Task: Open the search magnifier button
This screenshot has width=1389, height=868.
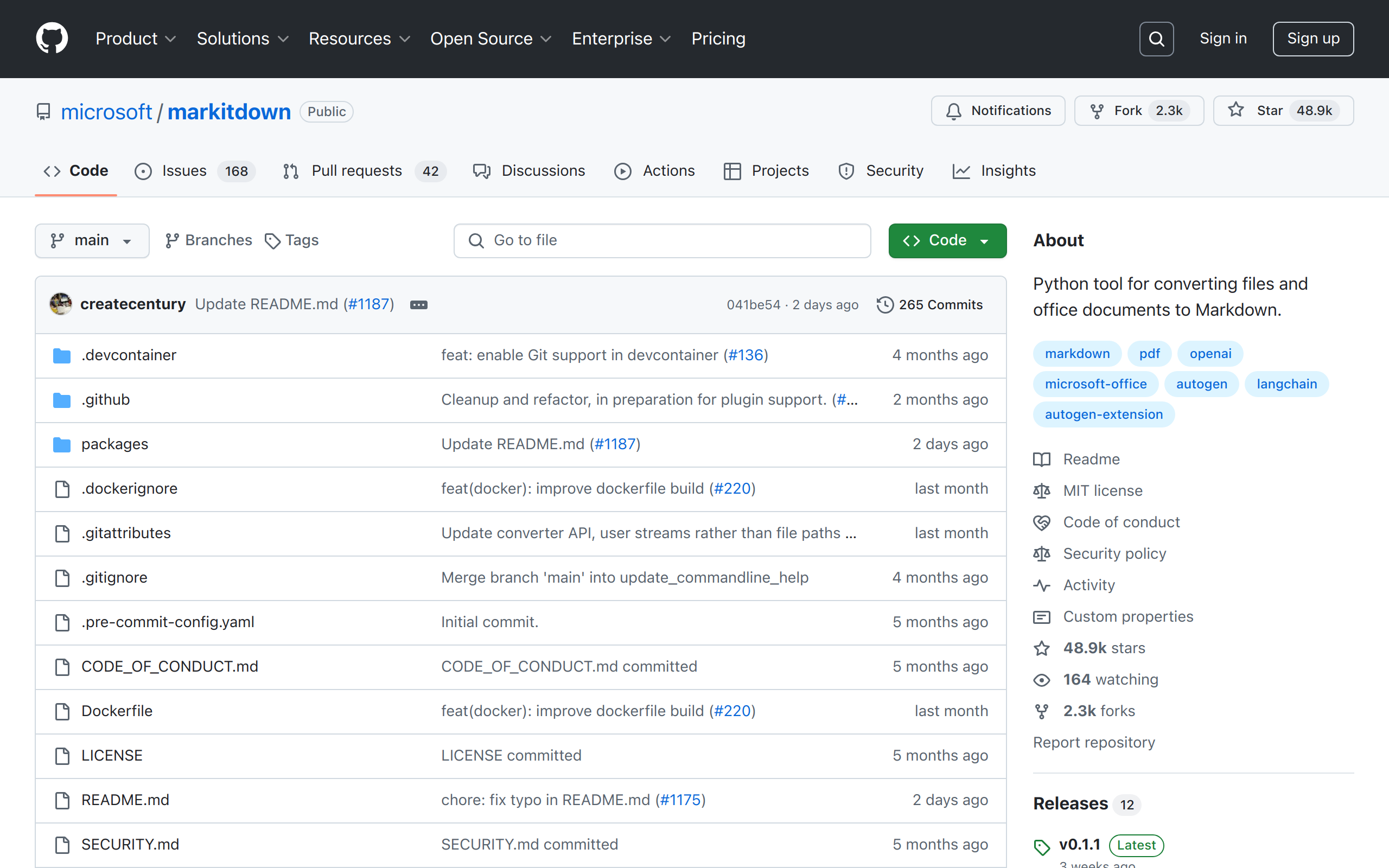Action: point(1156,39)
